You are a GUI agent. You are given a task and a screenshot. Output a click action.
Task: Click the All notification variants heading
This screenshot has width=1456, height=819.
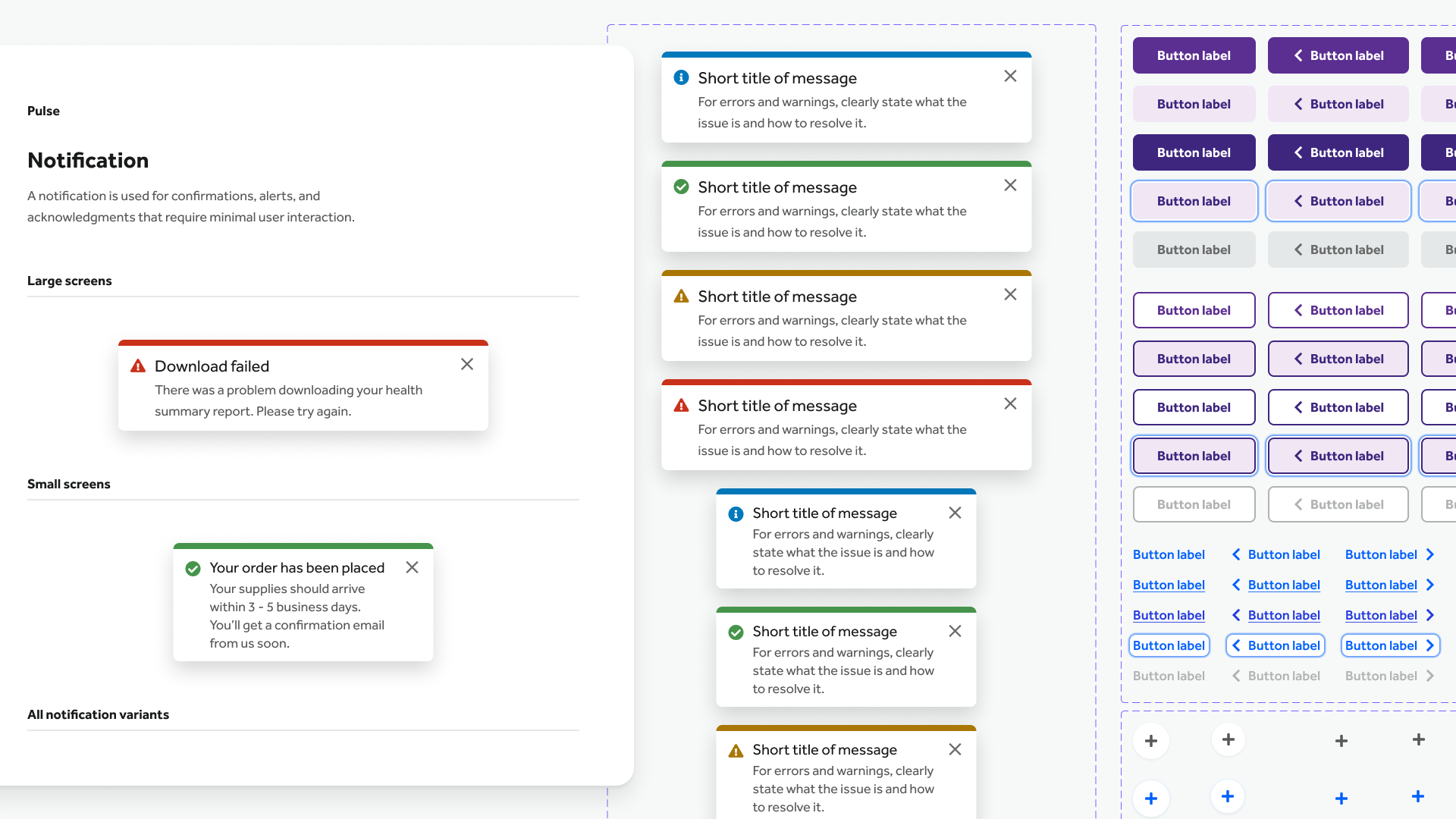tap(99, 714)
